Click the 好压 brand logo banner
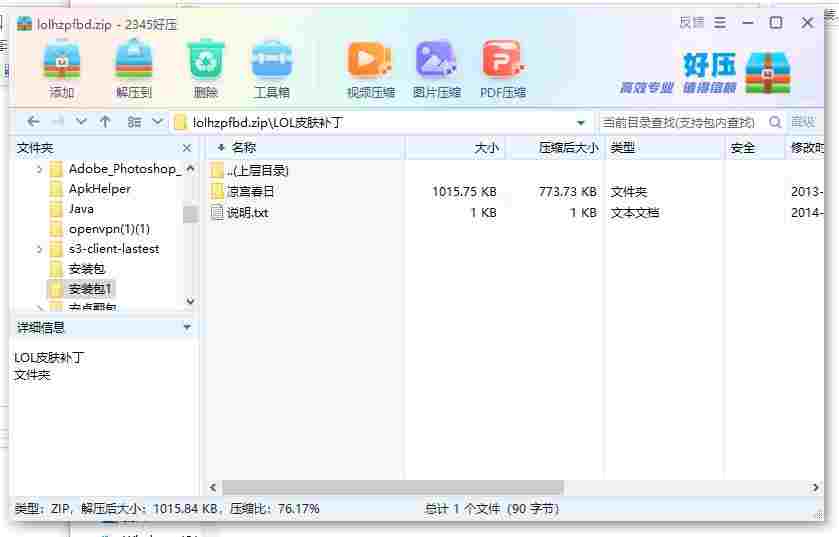Screen dimensions: 839x537 [x=705, y=73]
